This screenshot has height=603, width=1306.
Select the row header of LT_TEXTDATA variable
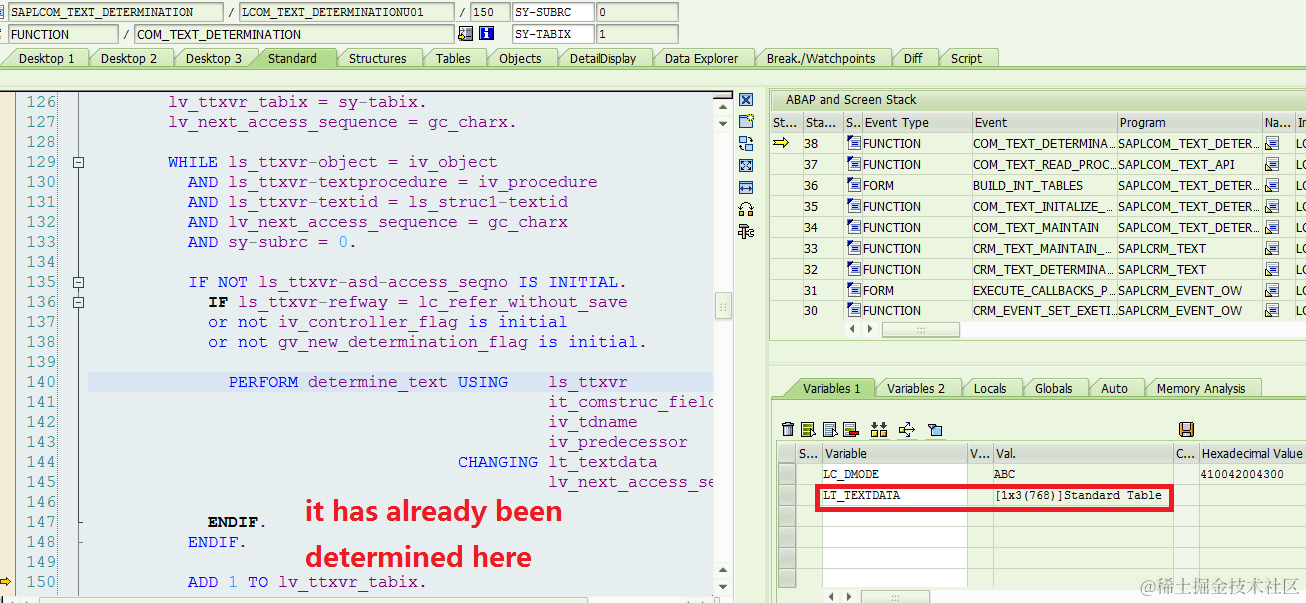(x=787, y=496)
